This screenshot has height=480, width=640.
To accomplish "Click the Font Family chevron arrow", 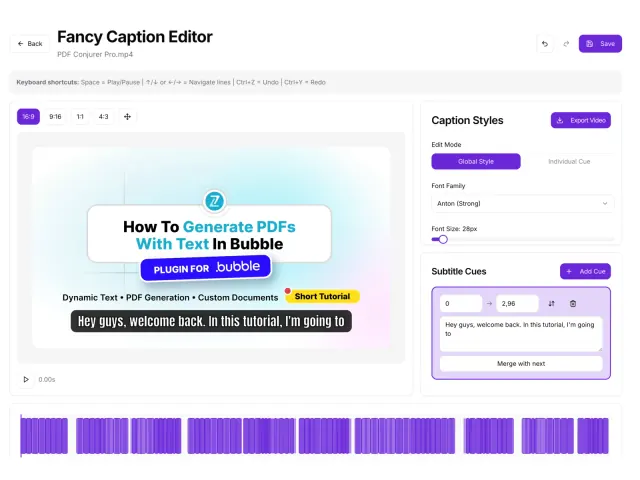I will (605, 203).
